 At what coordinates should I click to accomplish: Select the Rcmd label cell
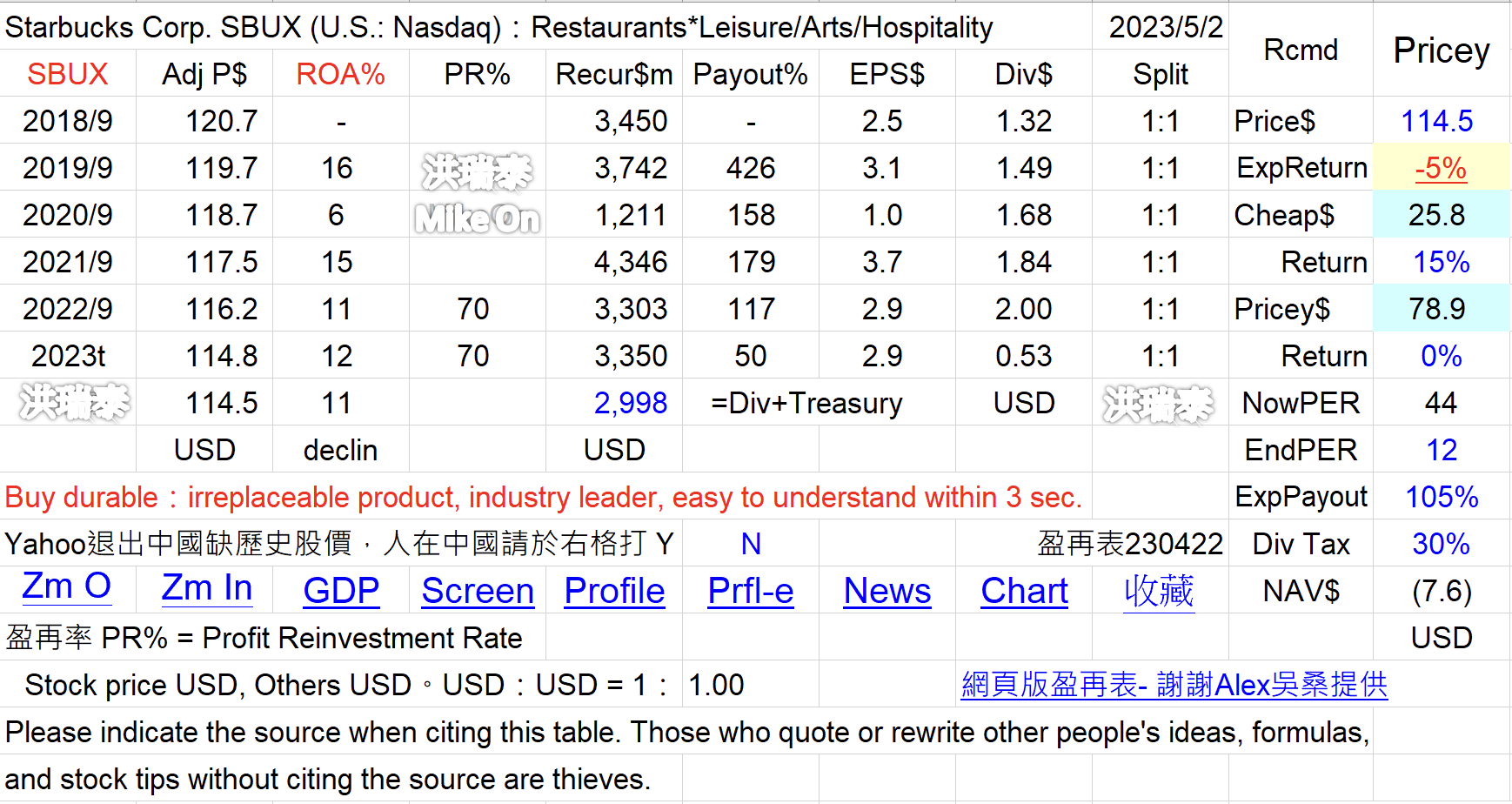1301,50
